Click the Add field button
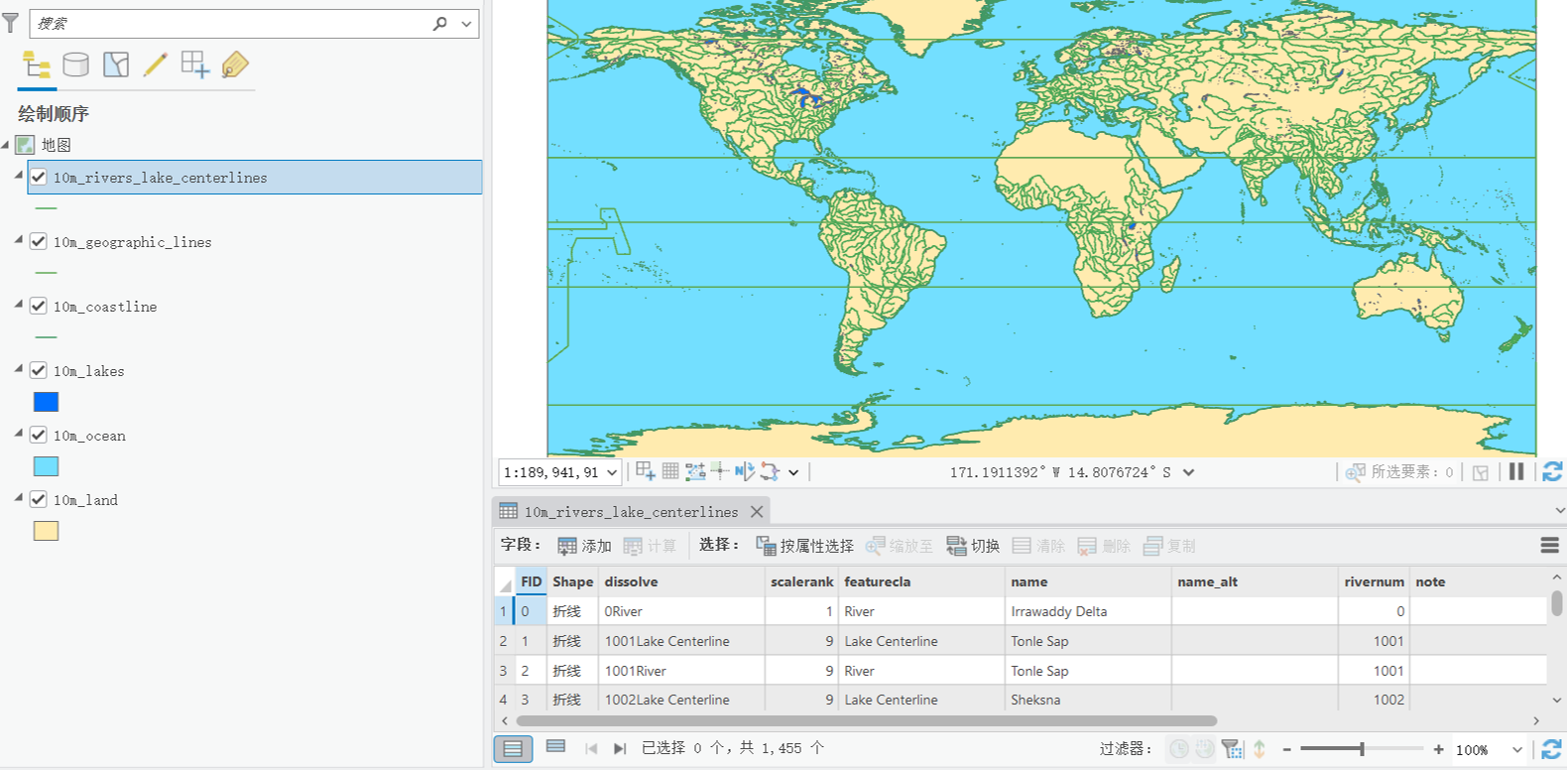The width and height of the screenshot is (1568, 770). point(584,546)
